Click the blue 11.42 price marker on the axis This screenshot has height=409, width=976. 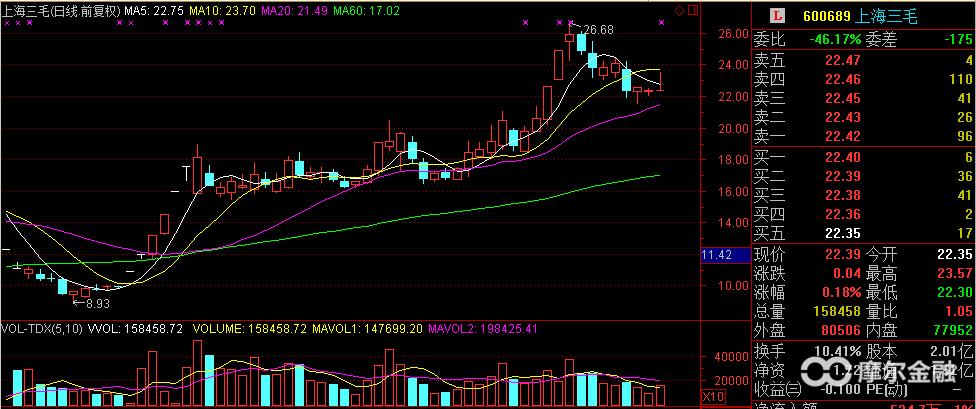(725, 255)
